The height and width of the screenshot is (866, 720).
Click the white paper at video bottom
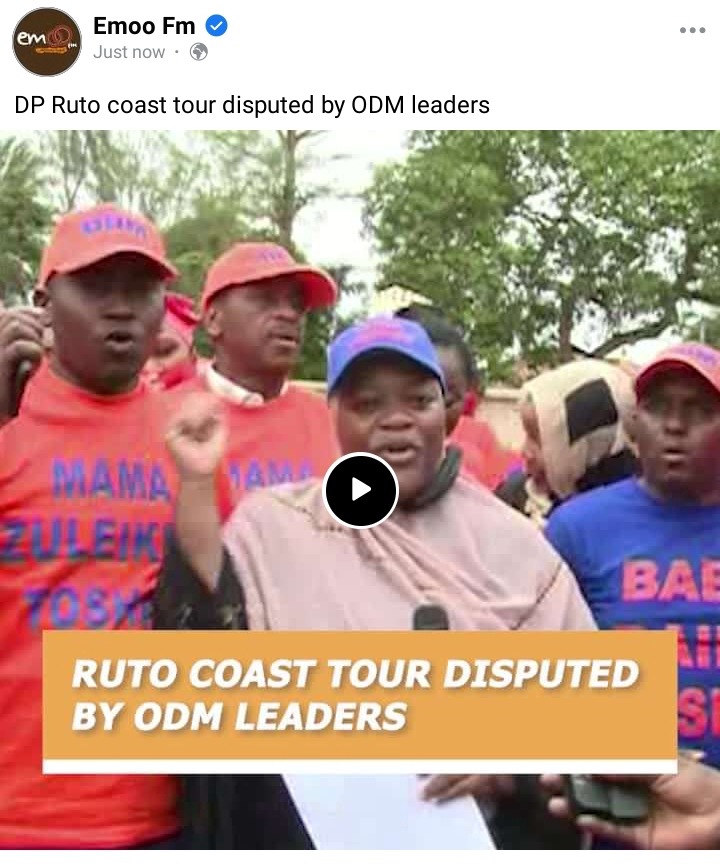click(x=387, y=811)
